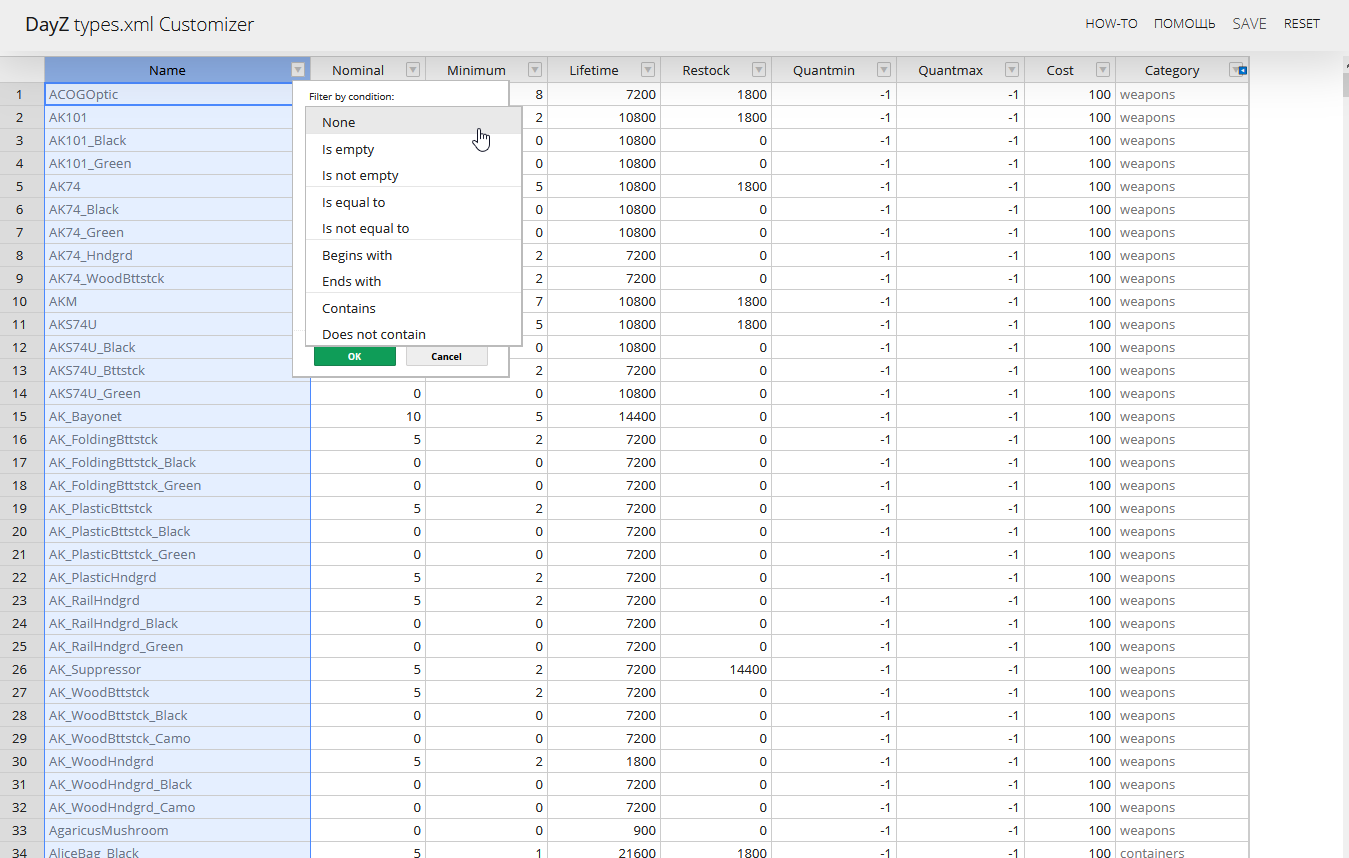
Task: Open the Nominal column filter dropdown
Action: 413,70
